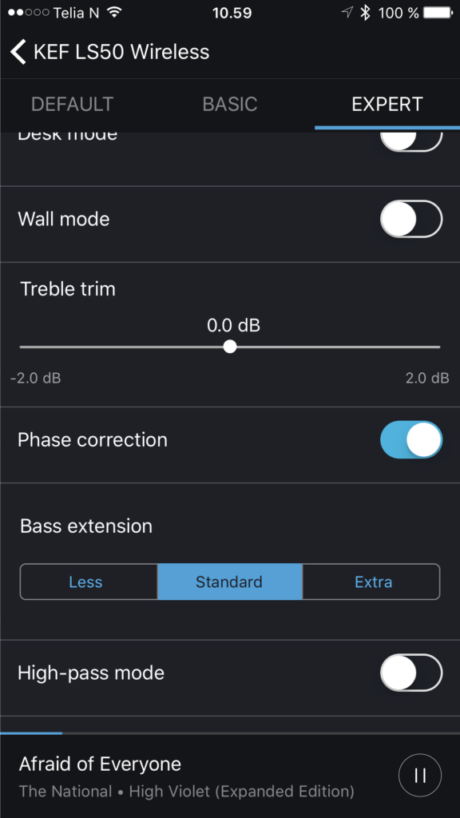This screenshot has height=818, width=460.
Task: Pause the track with the pause icon
Action: tap(420, 775)
